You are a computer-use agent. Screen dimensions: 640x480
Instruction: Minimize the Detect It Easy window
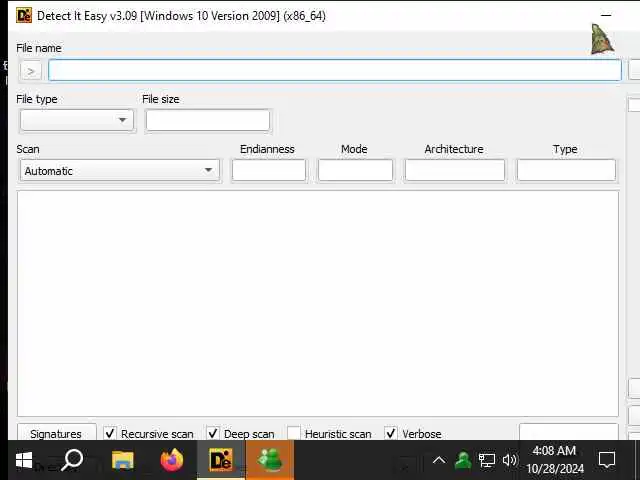(x=607, y=16)
